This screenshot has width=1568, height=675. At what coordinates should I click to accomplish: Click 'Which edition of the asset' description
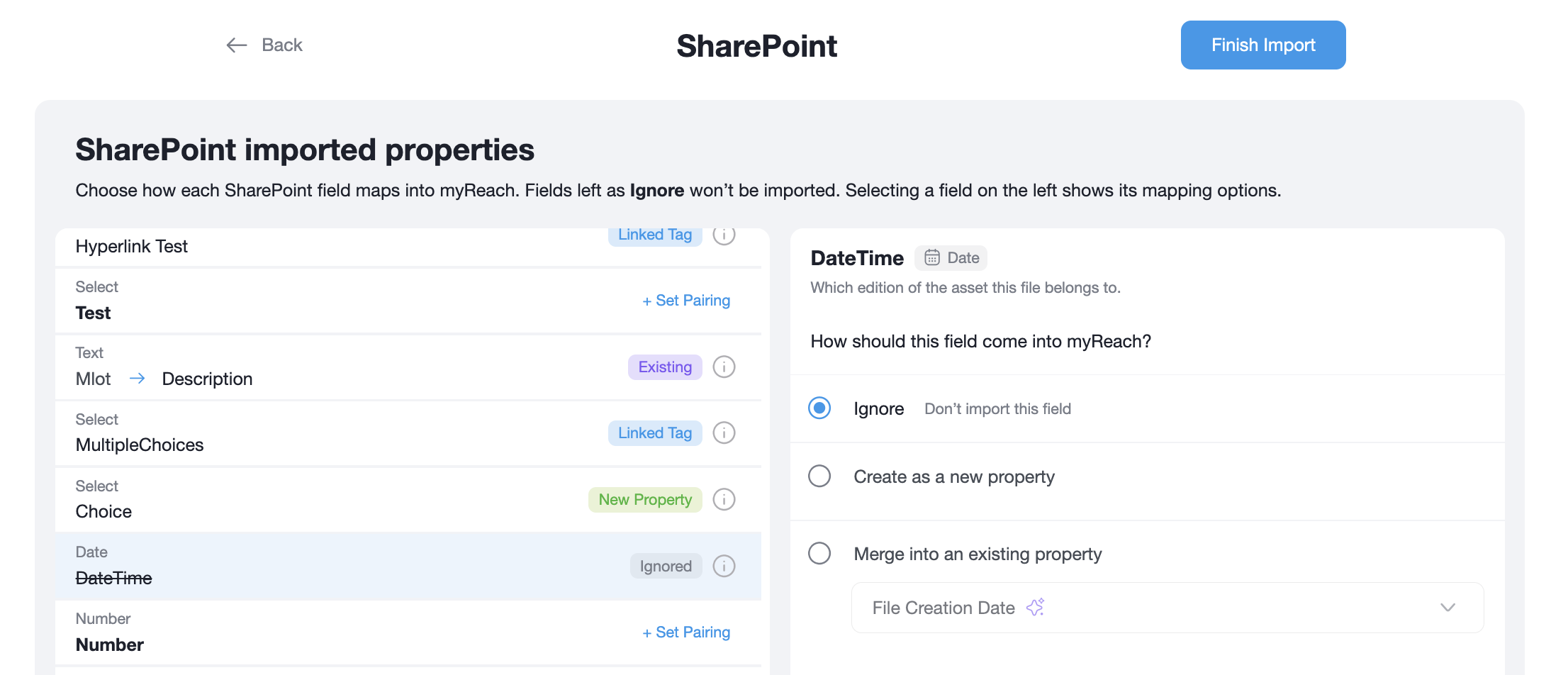point(965,288)
